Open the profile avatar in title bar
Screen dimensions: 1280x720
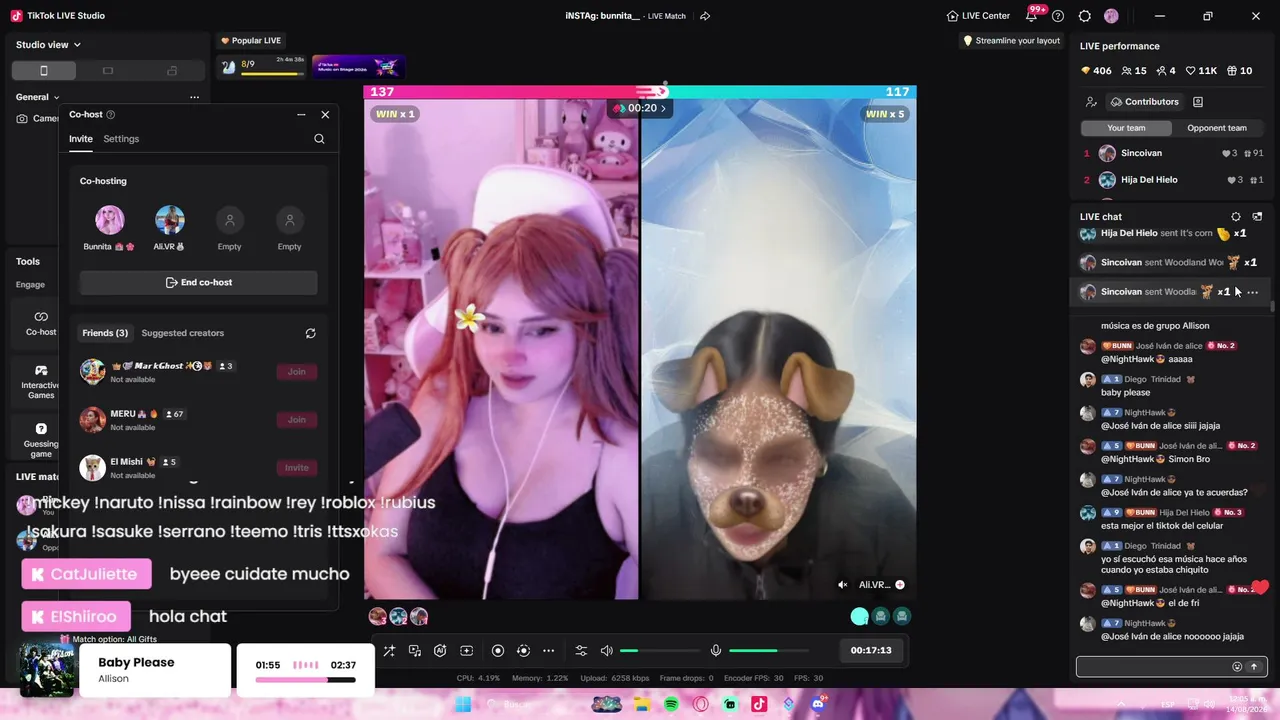(1111, 16)
